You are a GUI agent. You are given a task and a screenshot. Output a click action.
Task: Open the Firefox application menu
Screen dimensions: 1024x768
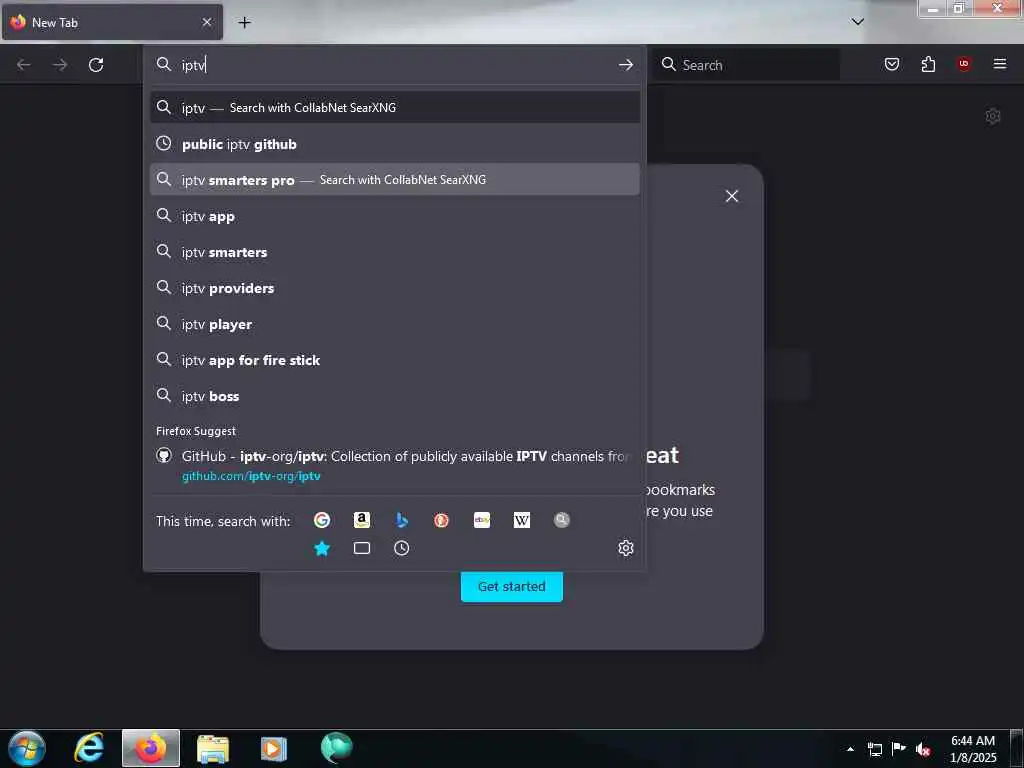point(1000,64)
